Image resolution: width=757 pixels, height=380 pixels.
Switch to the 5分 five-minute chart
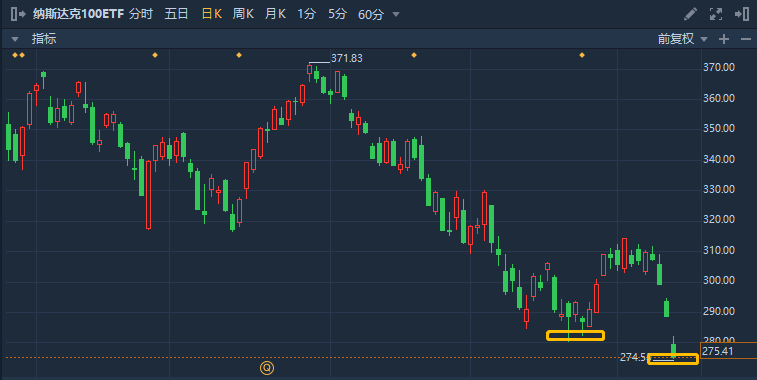click(337, 14)
